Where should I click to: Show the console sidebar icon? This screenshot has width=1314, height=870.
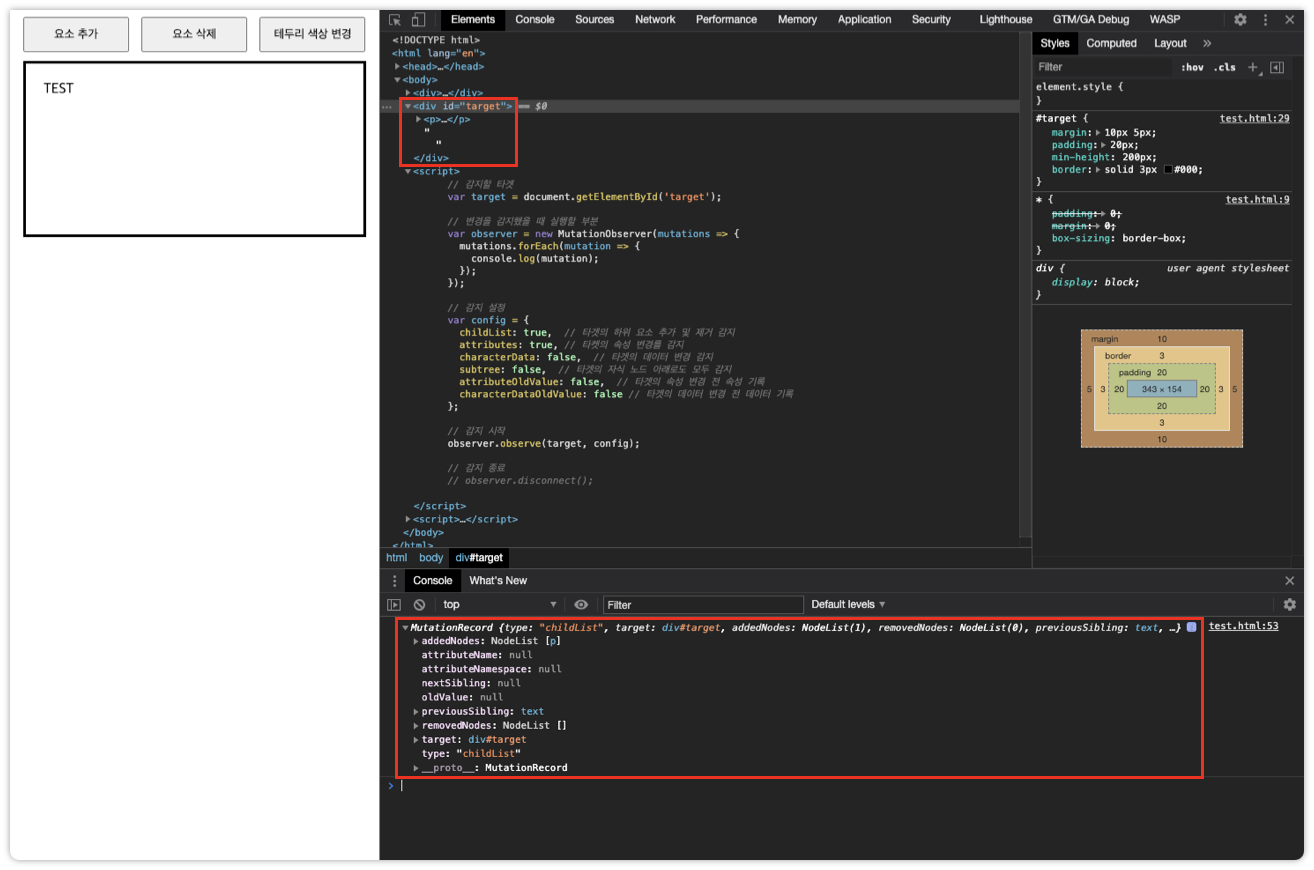[x=394, y=604]
